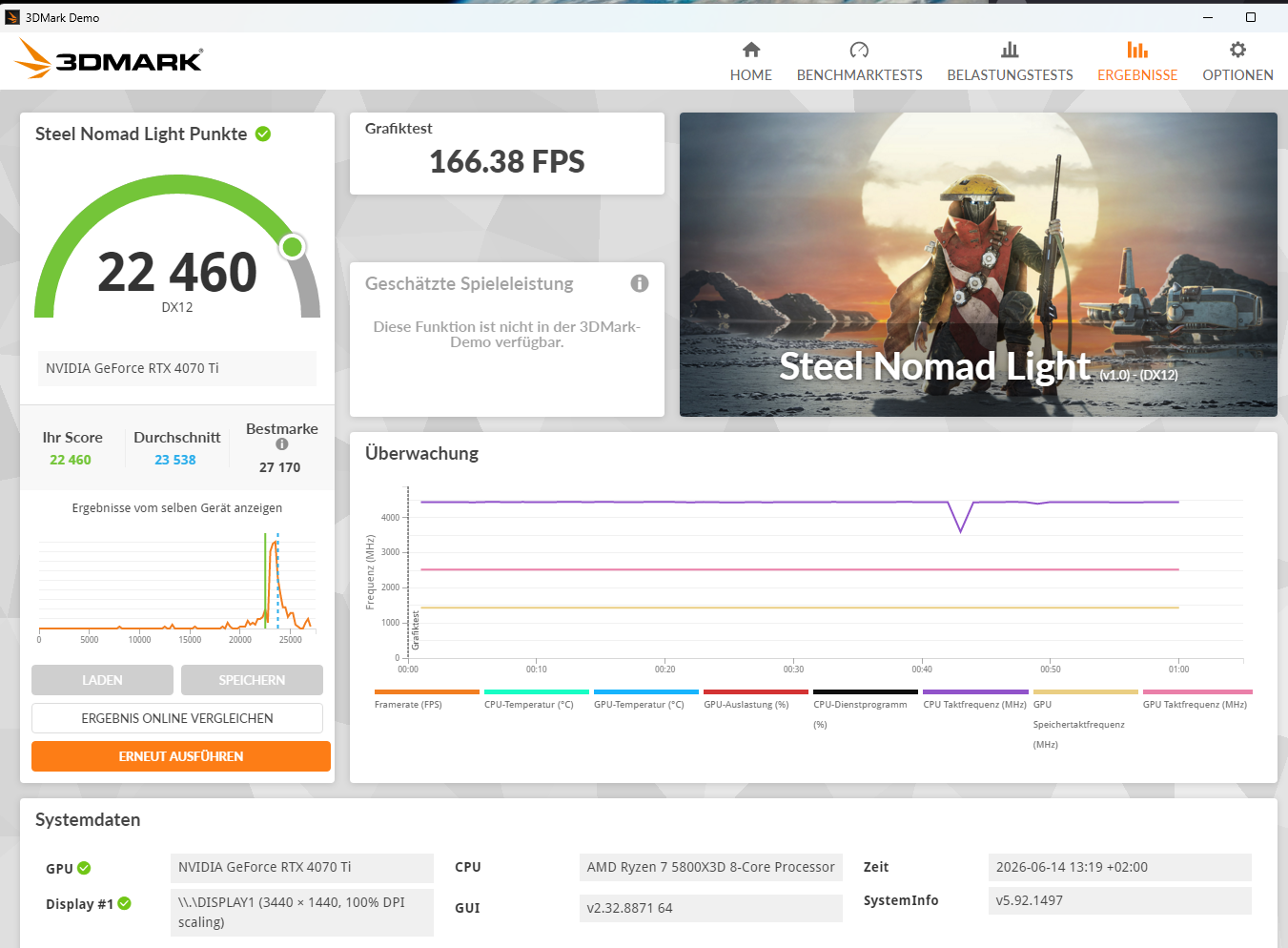This screenshot has height=948, width=1288.
Task: Open Optionen gear icon
Action: (1237, 50)
